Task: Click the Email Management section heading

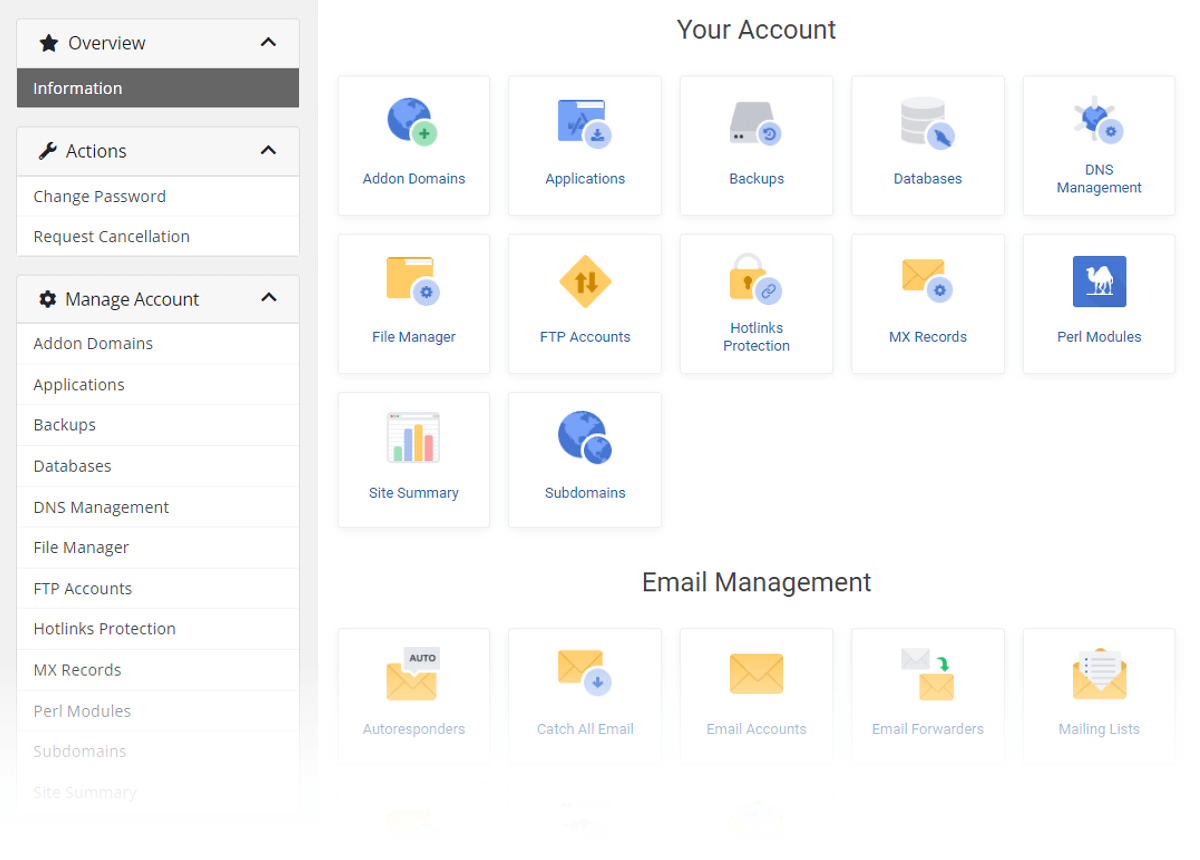Action: [756, 582]
